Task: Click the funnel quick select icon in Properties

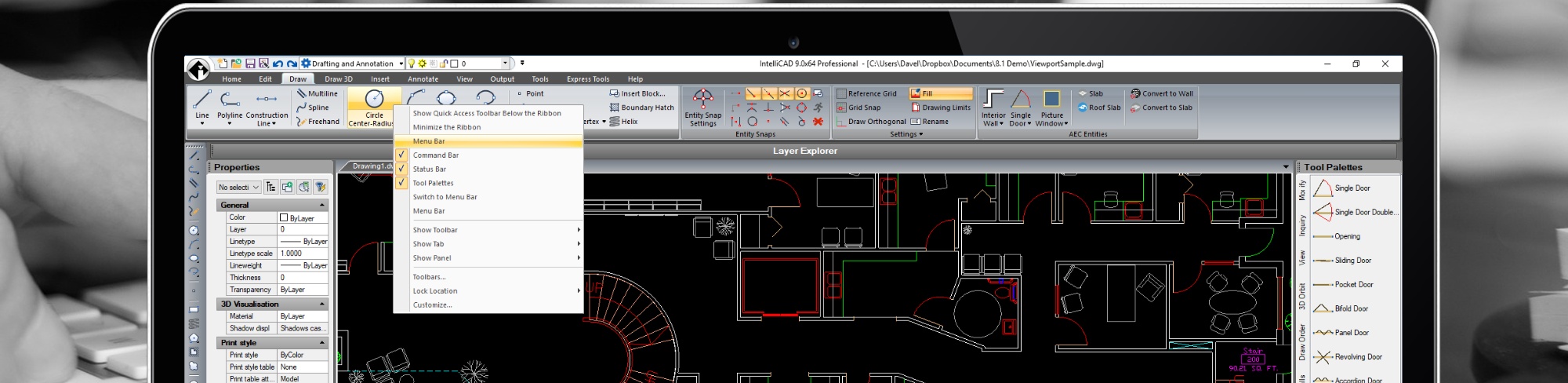Action: click(320, 187)
